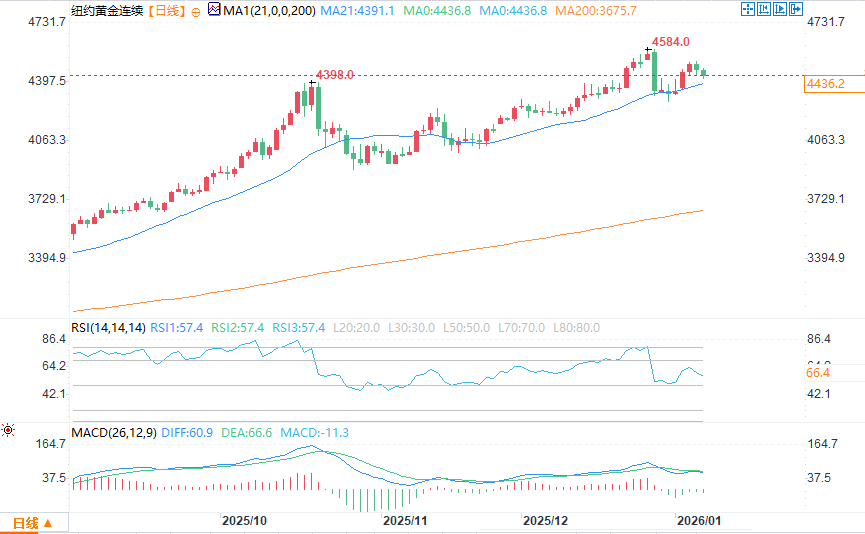This screenshot has height=534, width=865.
Task: Click the orange 66.4 RSI value tag
Action: point(818,373)
